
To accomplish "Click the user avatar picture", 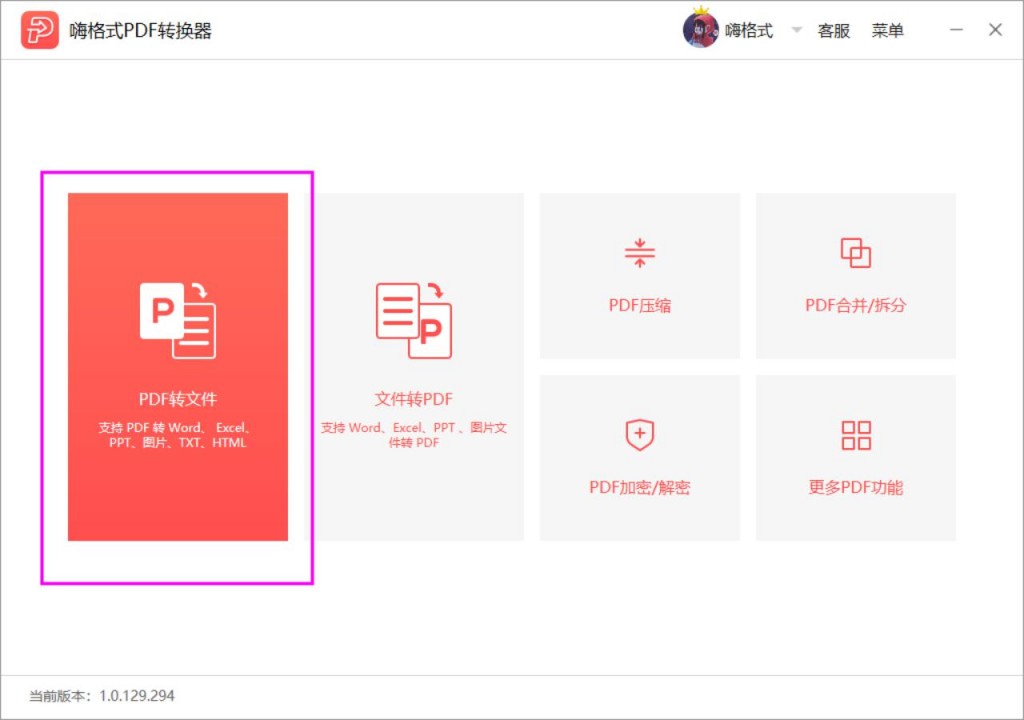I will pyautogui.click(x=700, y=30).
